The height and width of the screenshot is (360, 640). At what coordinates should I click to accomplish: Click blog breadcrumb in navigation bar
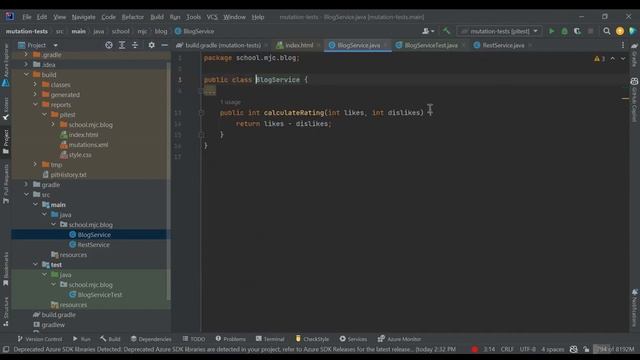coord(161,31)
